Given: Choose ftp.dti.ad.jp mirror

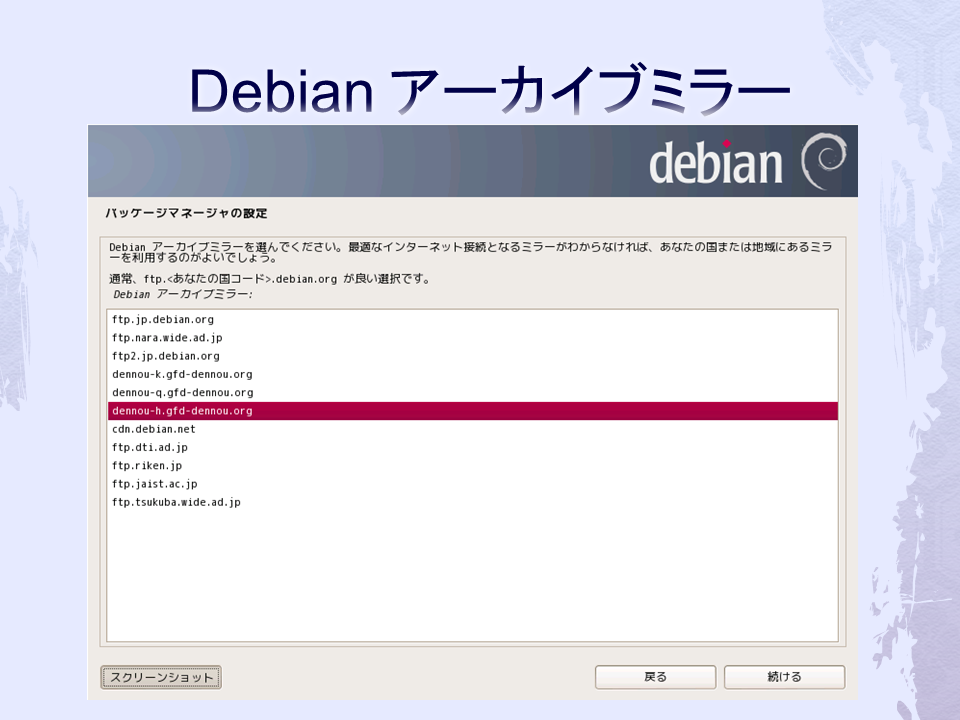Looking at the screenshot, I should 473,448.
